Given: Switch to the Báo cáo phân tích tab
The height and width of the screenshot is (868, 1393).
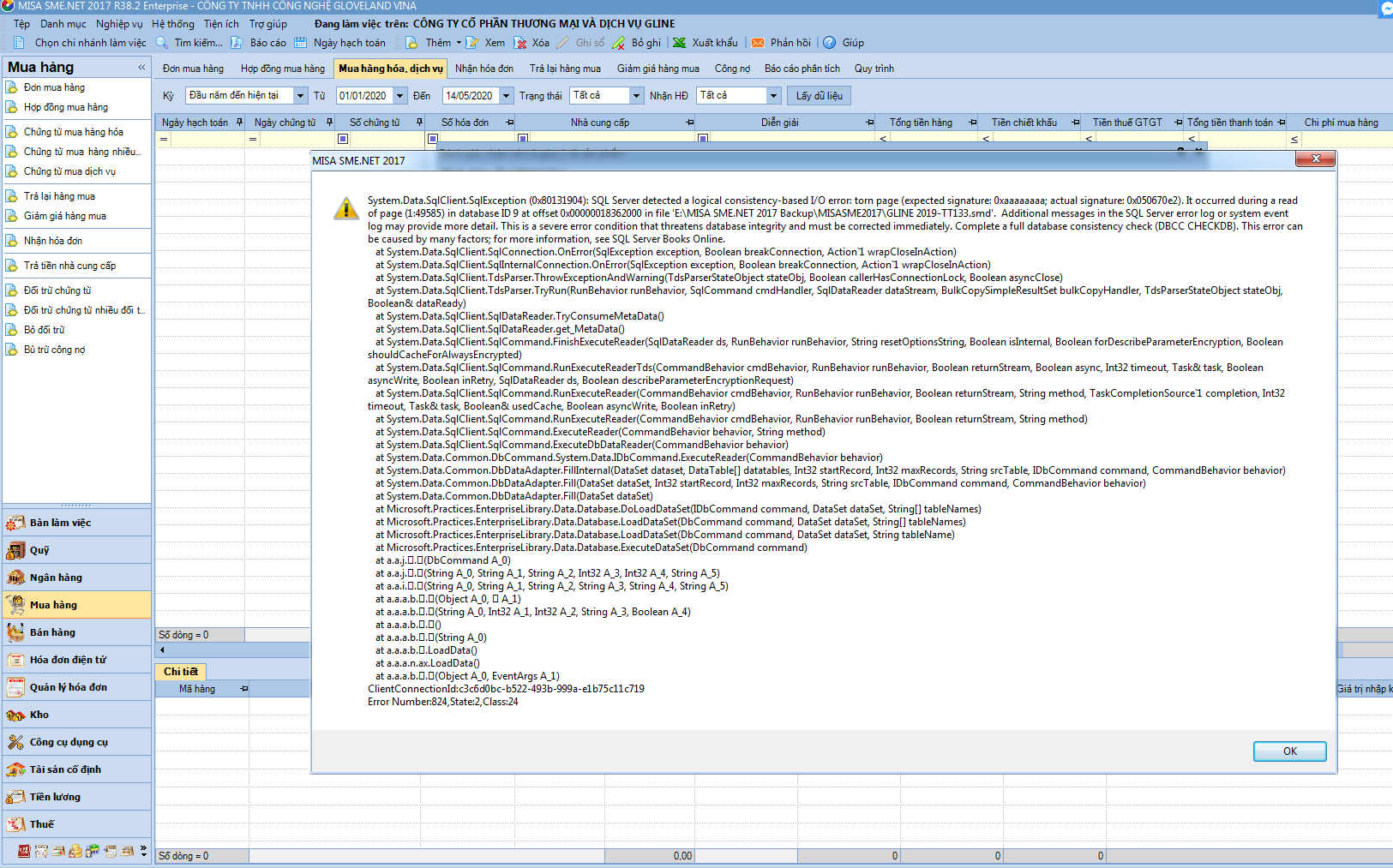Looking at the screenshot, I should (802, 69).
